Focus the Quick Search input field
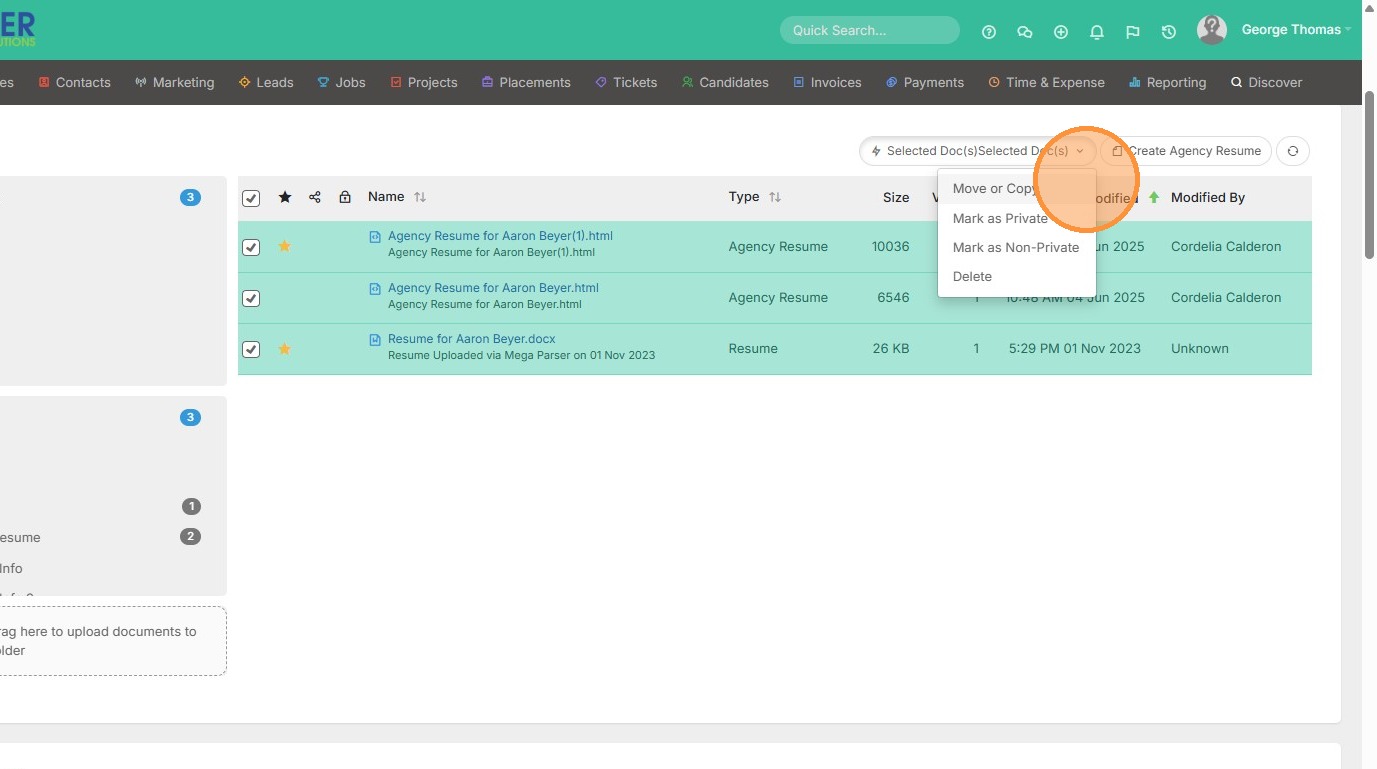 click(868, 30)
